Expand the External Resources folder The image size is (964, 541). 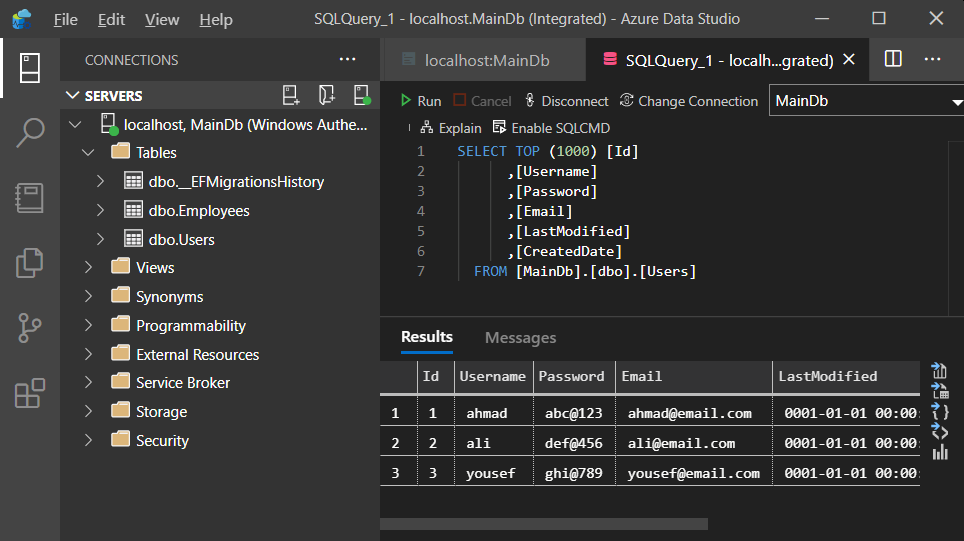(89, 353)
